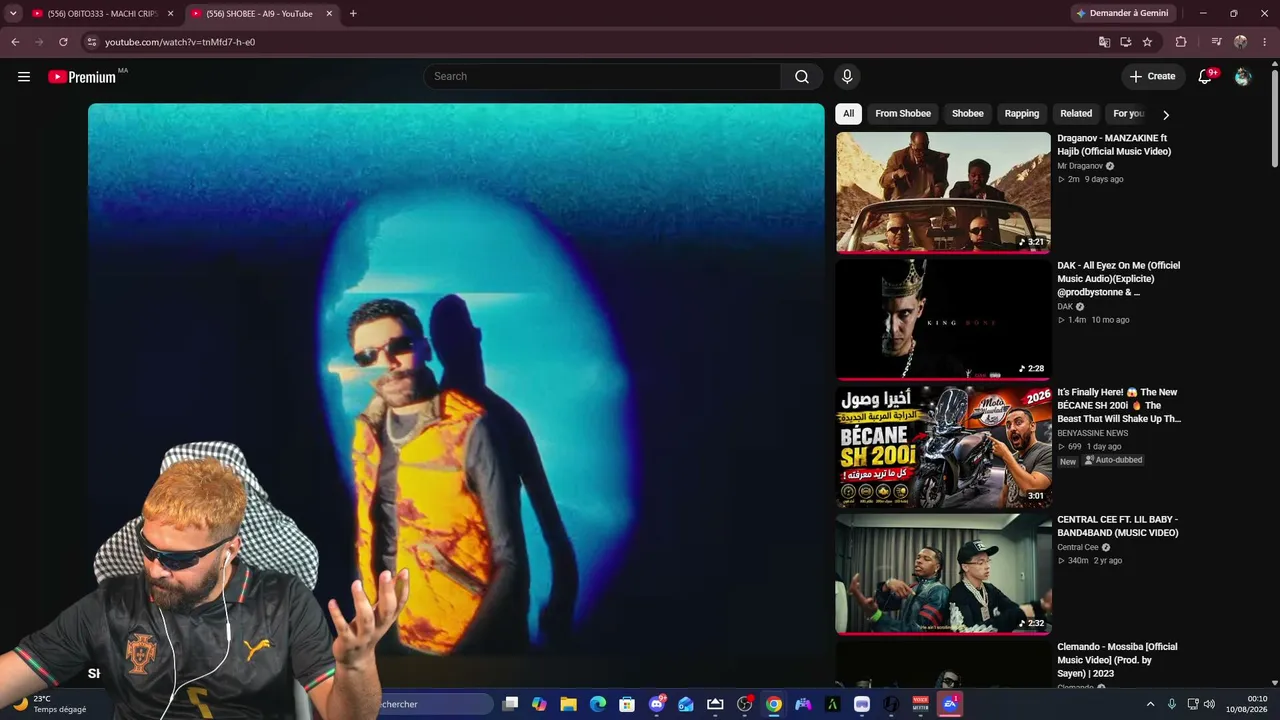Open Chrome tab search dropdown
The height and width of the screenshot is (720, 1280).
[x=13, y=14]
